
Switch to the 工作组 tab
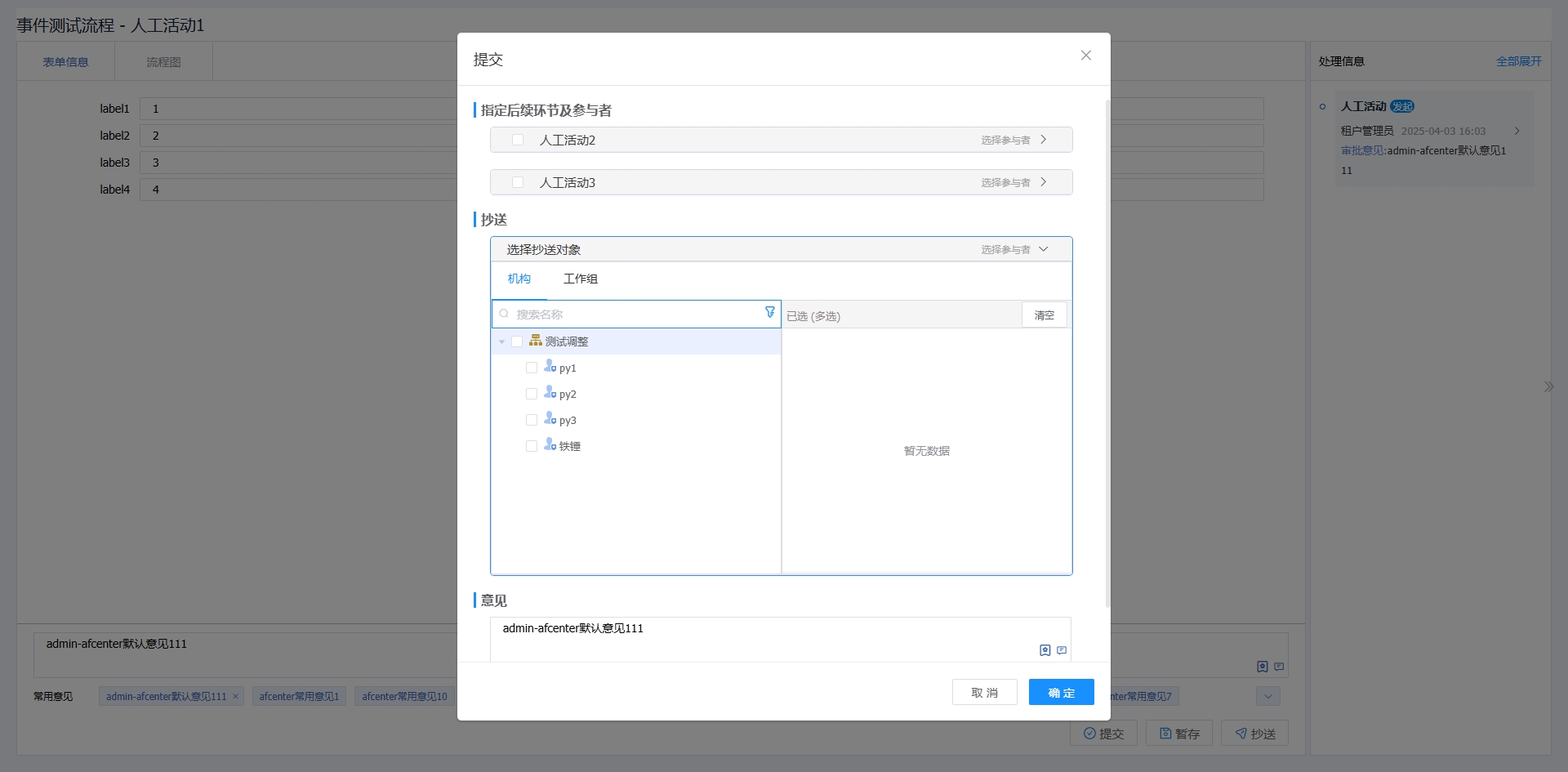580,279
